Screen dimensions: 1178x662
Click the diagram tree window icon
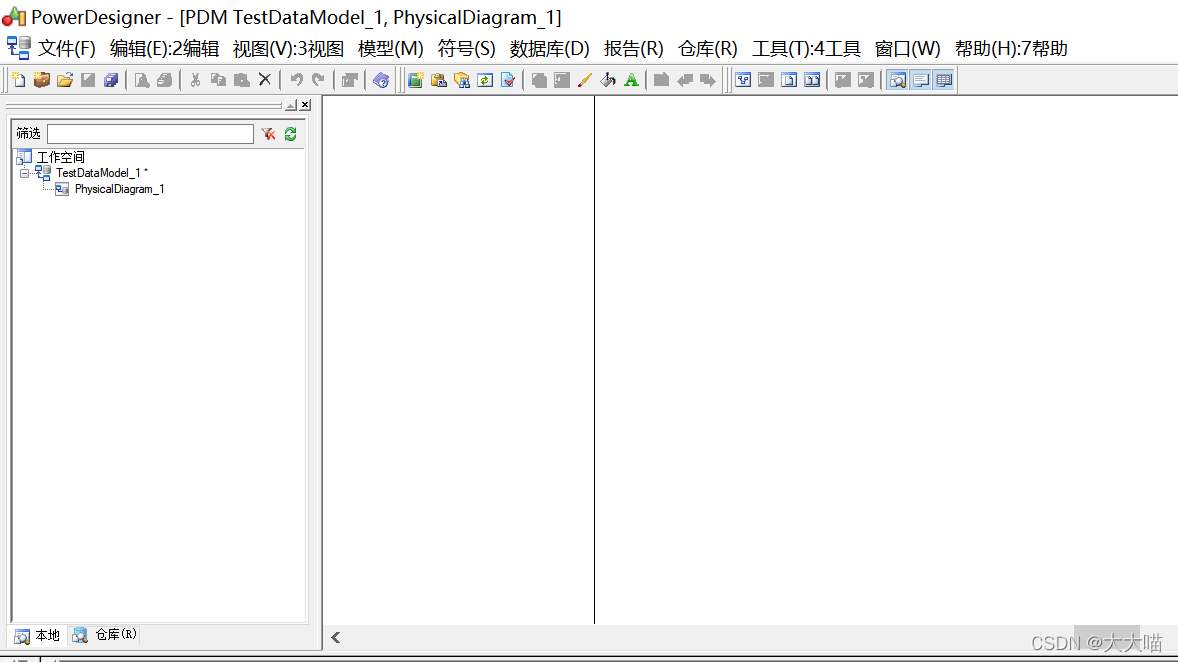click(x=743, y=80)
